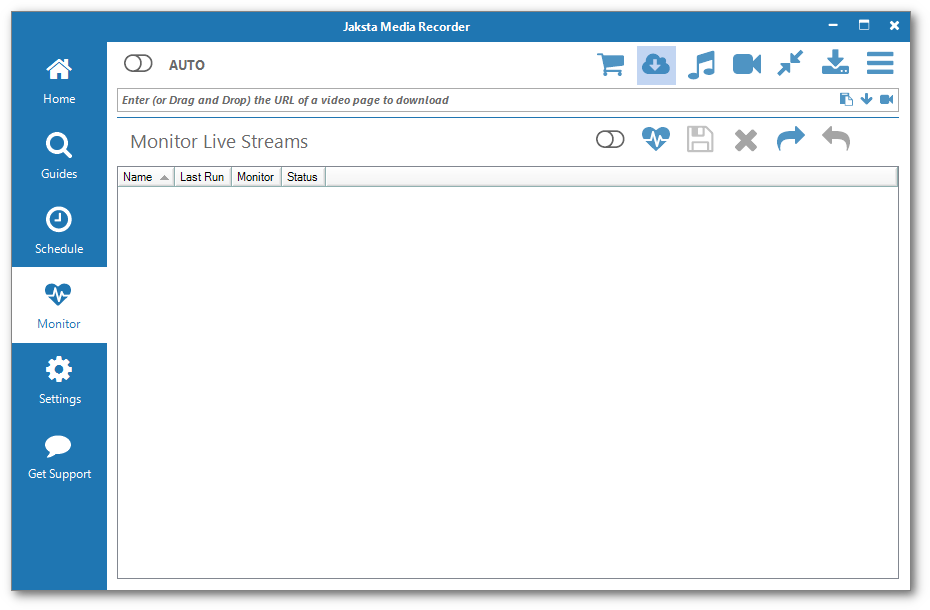Add a new monitor with heartbeat icon
This screenshot has height=610, width=930.
point(656,139)
